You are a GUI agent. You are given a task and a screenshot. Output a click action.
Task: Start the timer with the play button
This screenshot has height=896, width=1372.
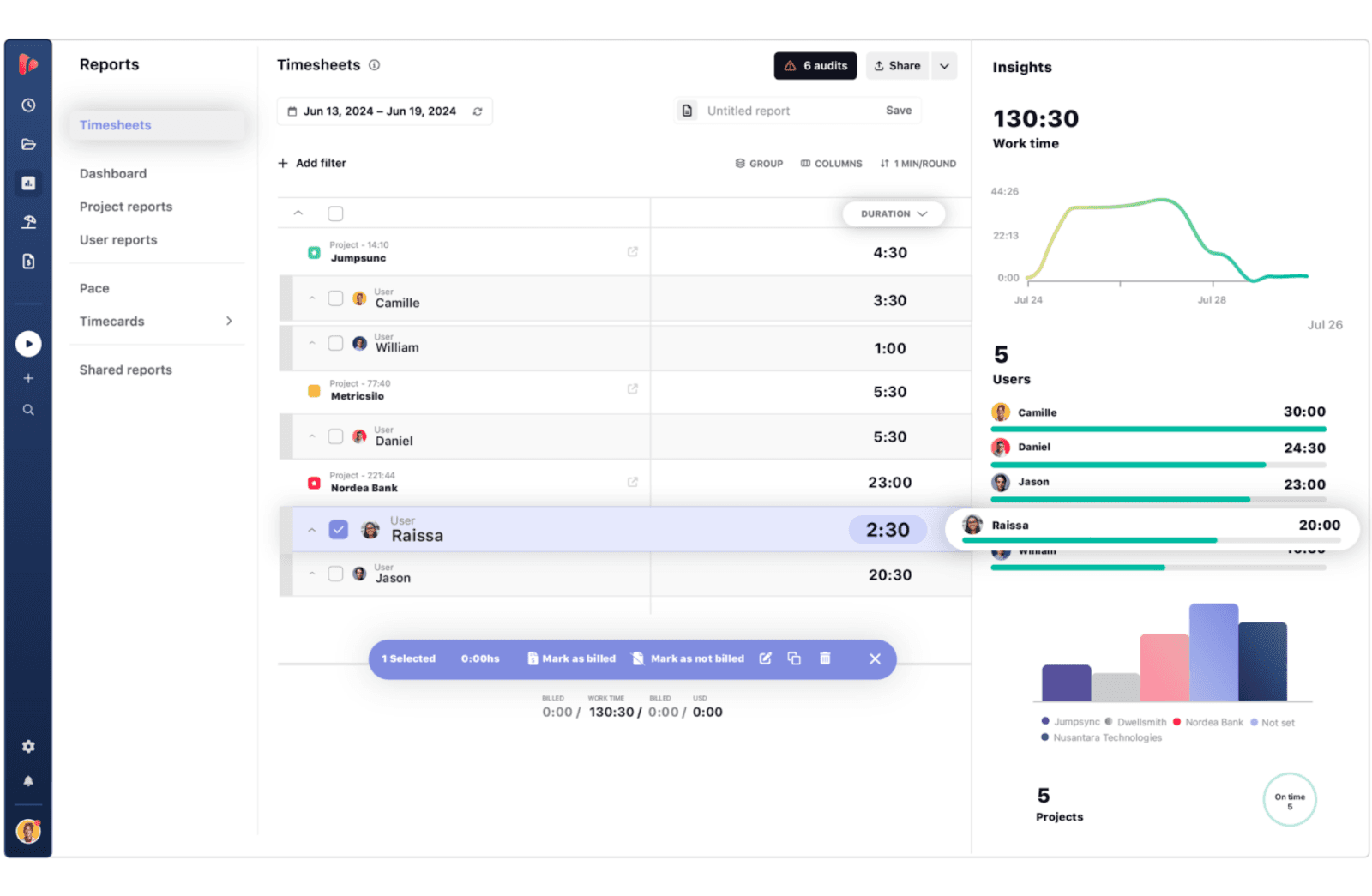28,343
